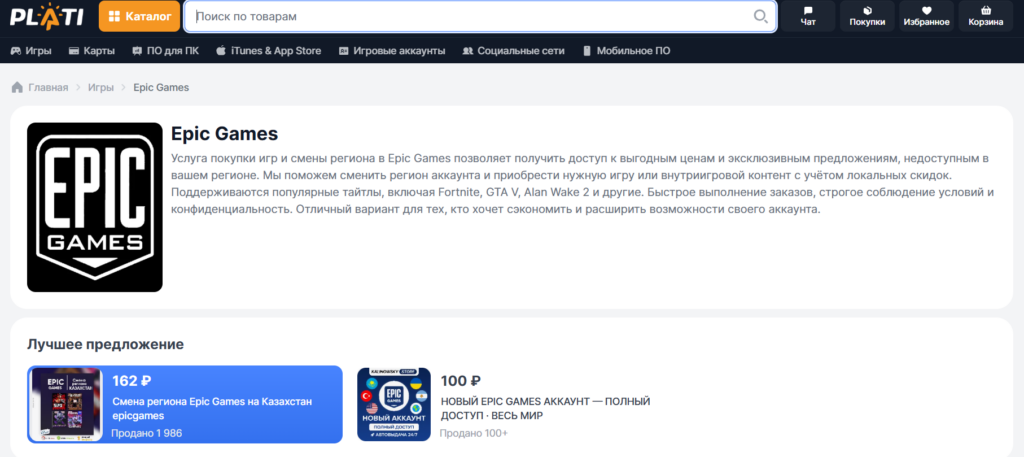Click Продано 1 986 text
Image resolution: width=1024 pixels, height=457 pixels.
point(147,433)
